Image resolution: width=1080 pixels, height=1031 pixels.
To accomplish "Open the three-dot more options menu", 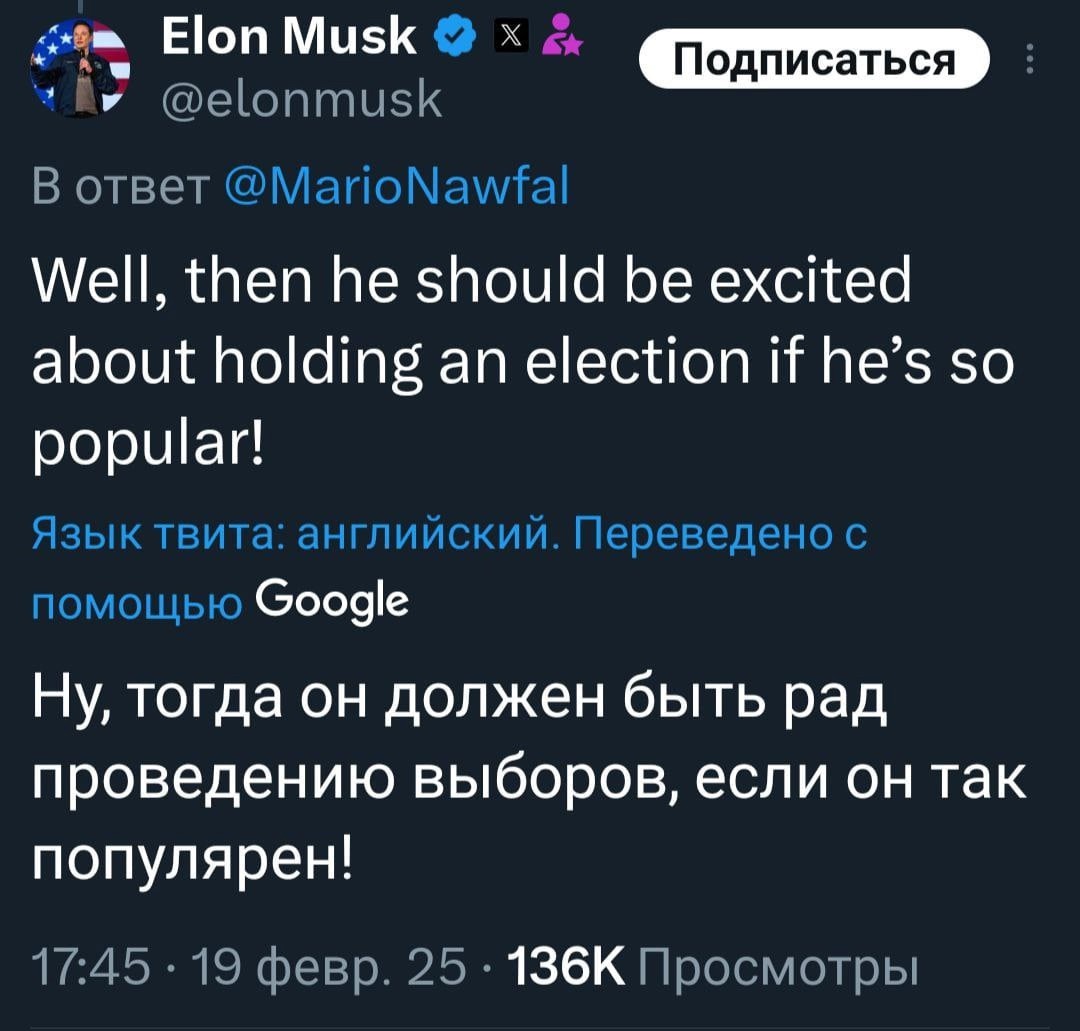I will pos(1031,62).
